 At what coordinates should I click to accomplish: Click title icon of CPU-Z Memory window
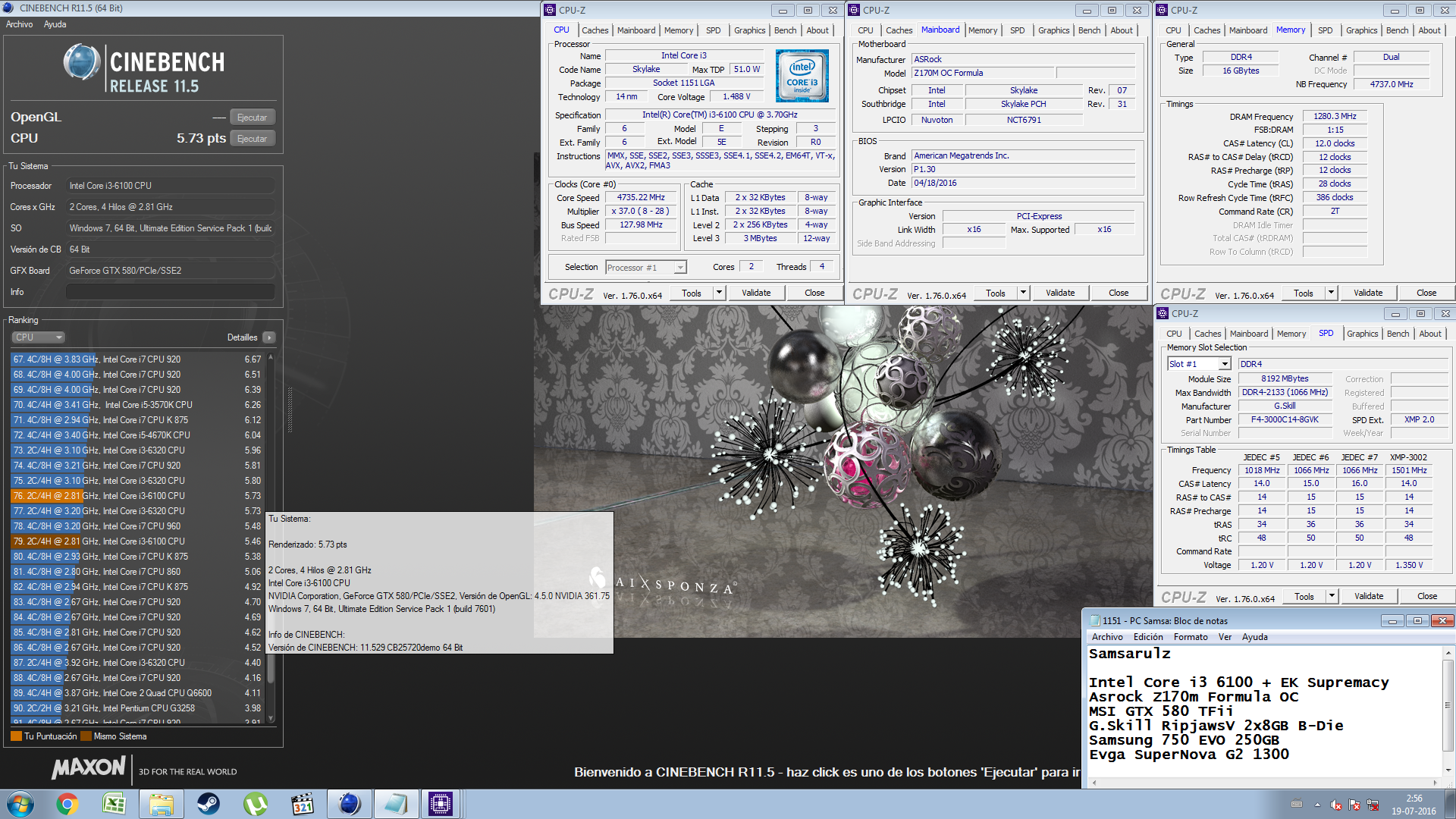1162,10
